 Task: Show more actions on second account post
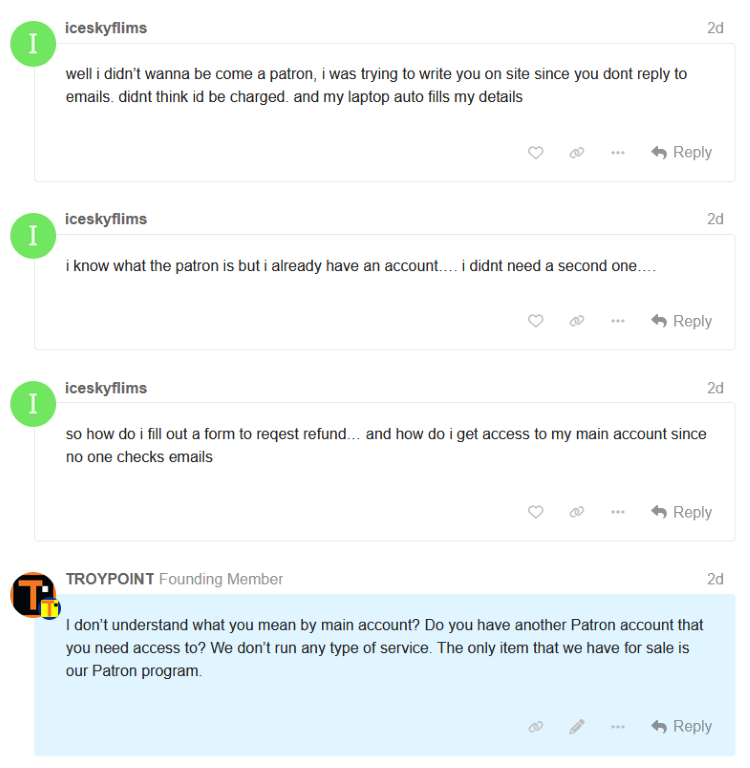coord(618,321)
